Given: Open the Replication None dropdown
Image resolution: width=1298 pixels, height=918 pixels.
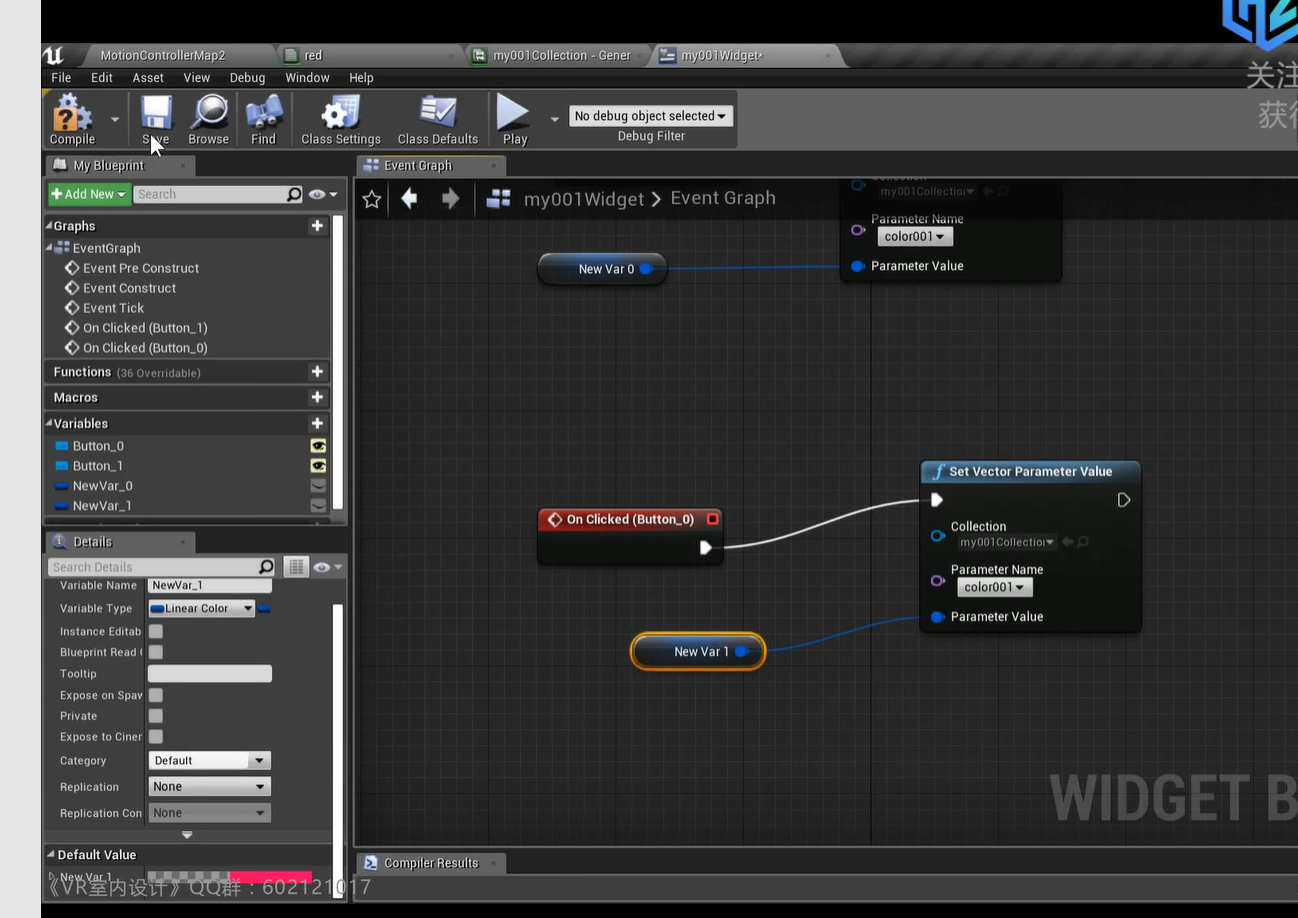Looking at the screenshot, I should 209,787.
